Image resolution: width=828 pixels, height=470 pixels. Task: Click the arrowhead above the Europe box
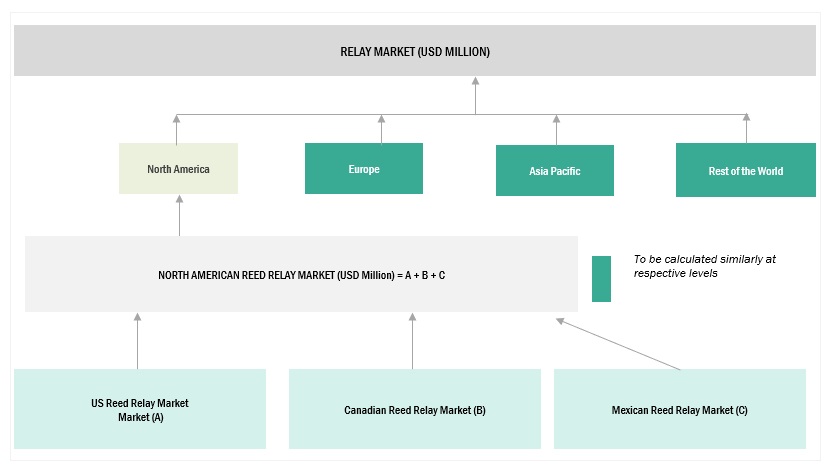(x=381, y=120)
